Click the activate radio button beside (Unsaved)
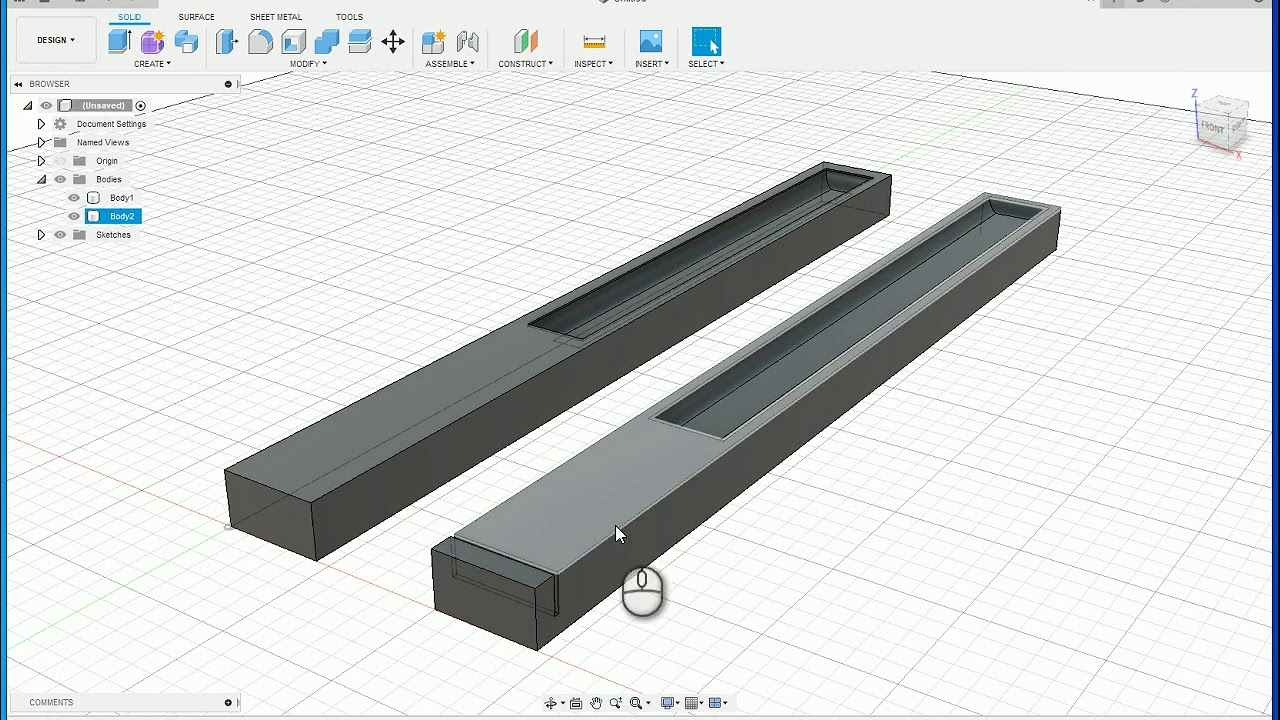Screen dimensions: 1280x720 click(141, 106)
